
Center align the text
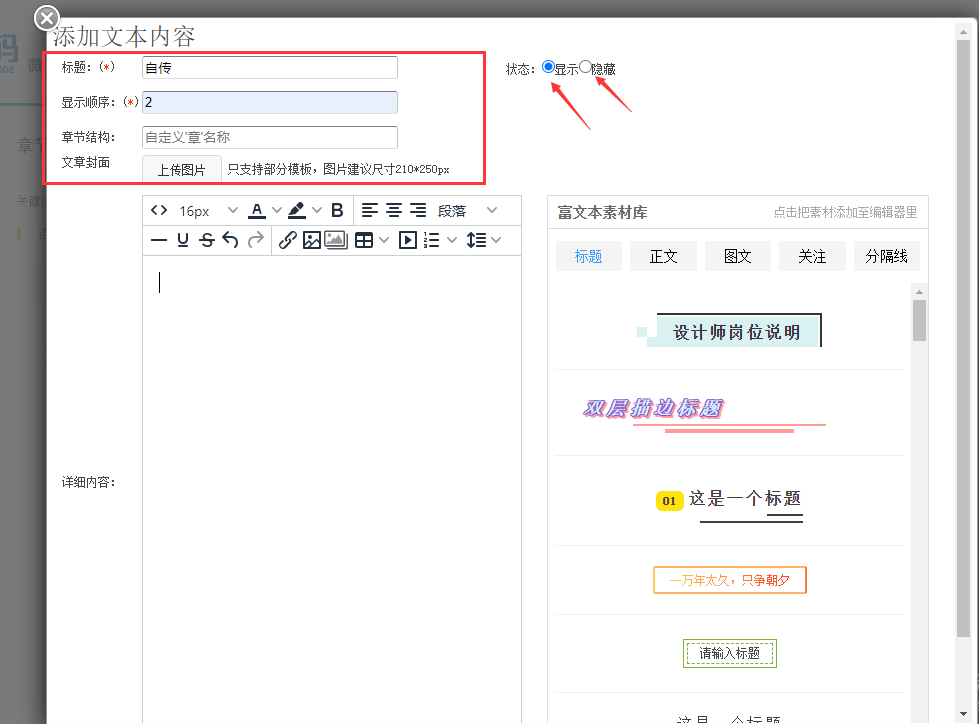pyautogui.click(x=394, y=211)
